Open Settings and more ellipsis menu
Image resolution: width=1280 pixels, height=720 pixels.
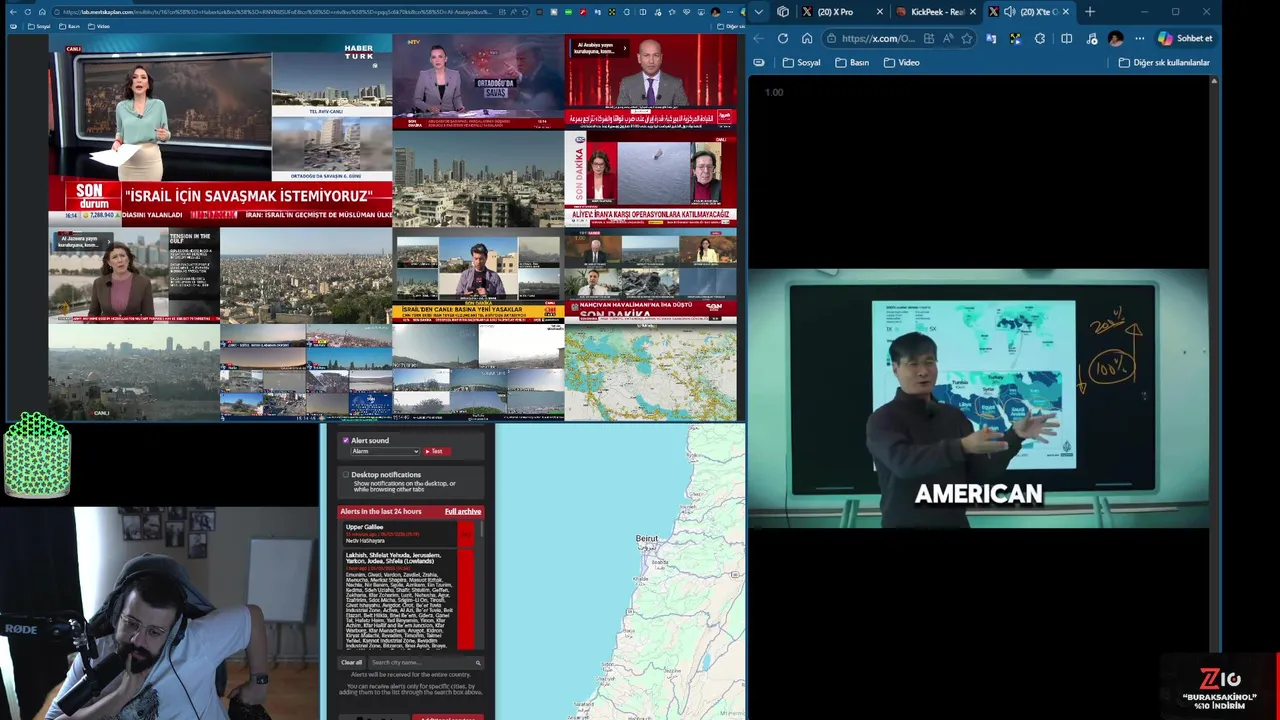(1139, 38)
